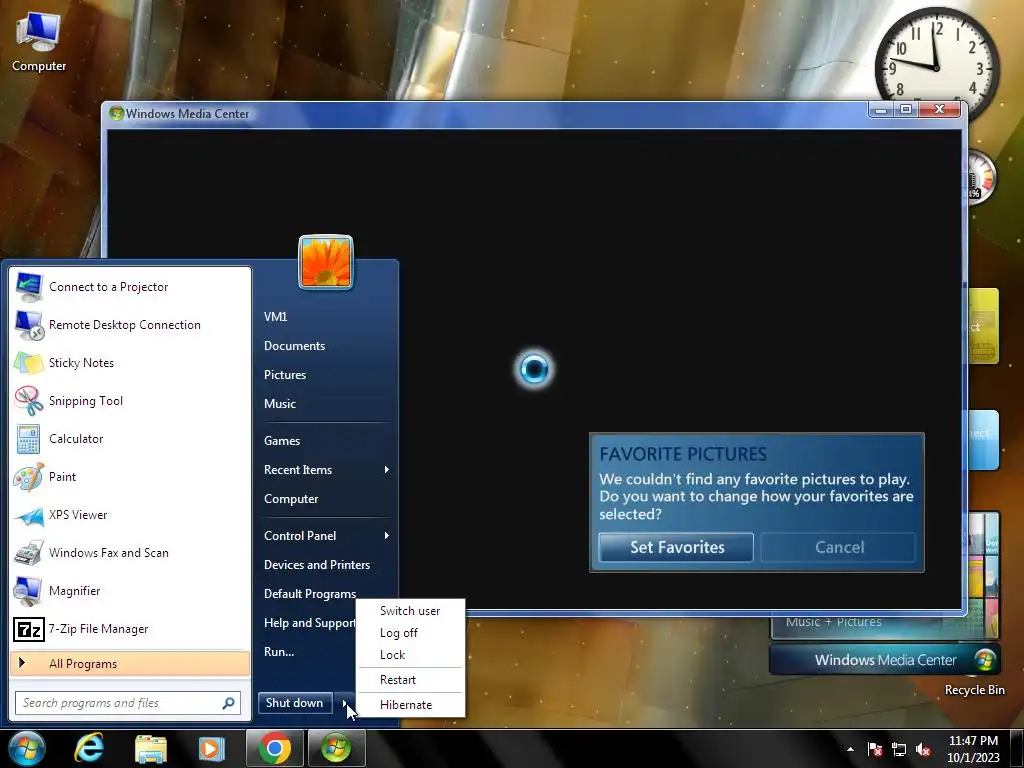The width and height of the screenshot is (1024, 768).
Task: Click the Windows Media Center title bar icon
Action: point(117,113)
